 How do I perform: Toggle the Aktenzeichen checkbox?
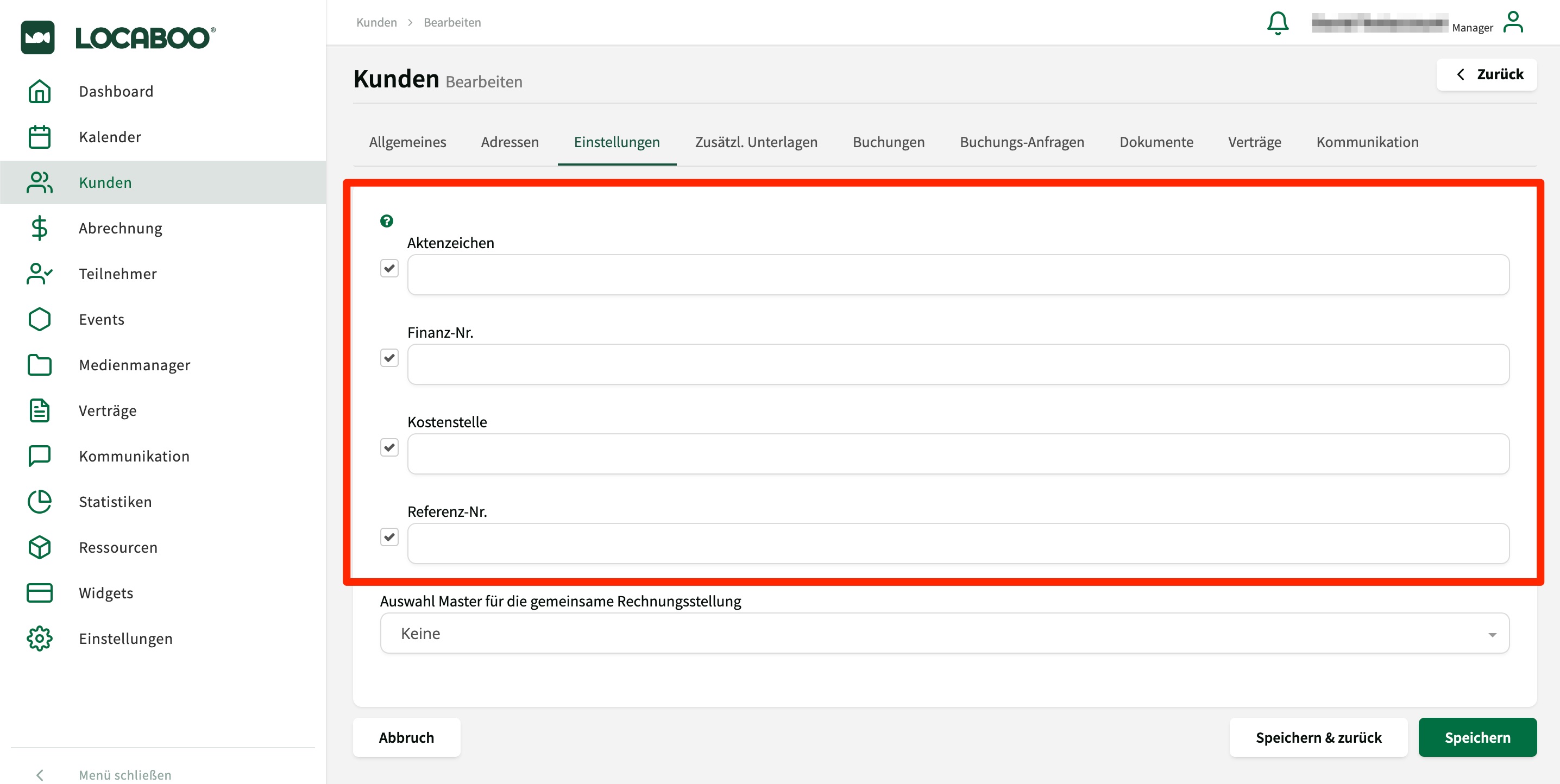389,268
